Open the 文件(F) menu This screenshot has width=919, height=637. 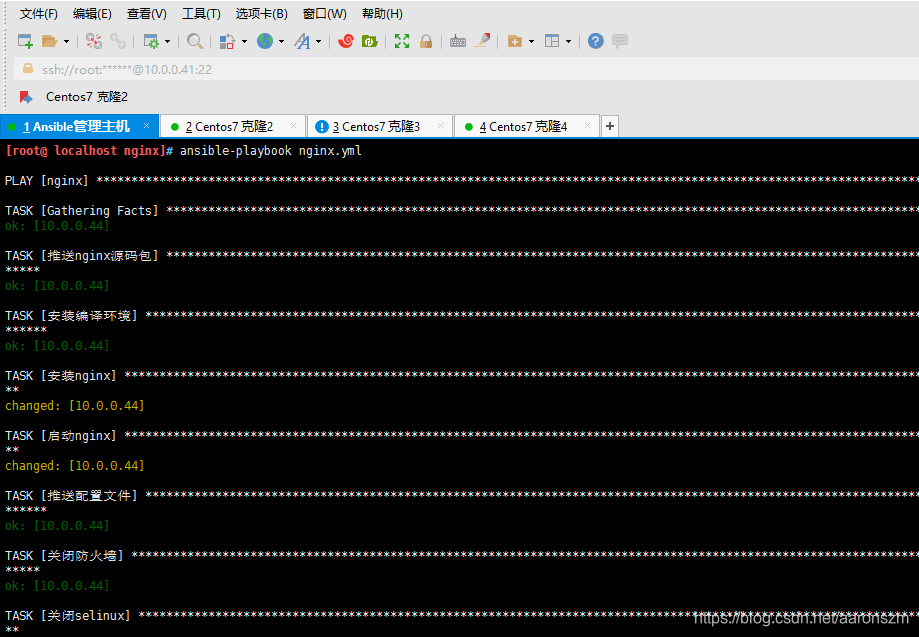[39, 13]
